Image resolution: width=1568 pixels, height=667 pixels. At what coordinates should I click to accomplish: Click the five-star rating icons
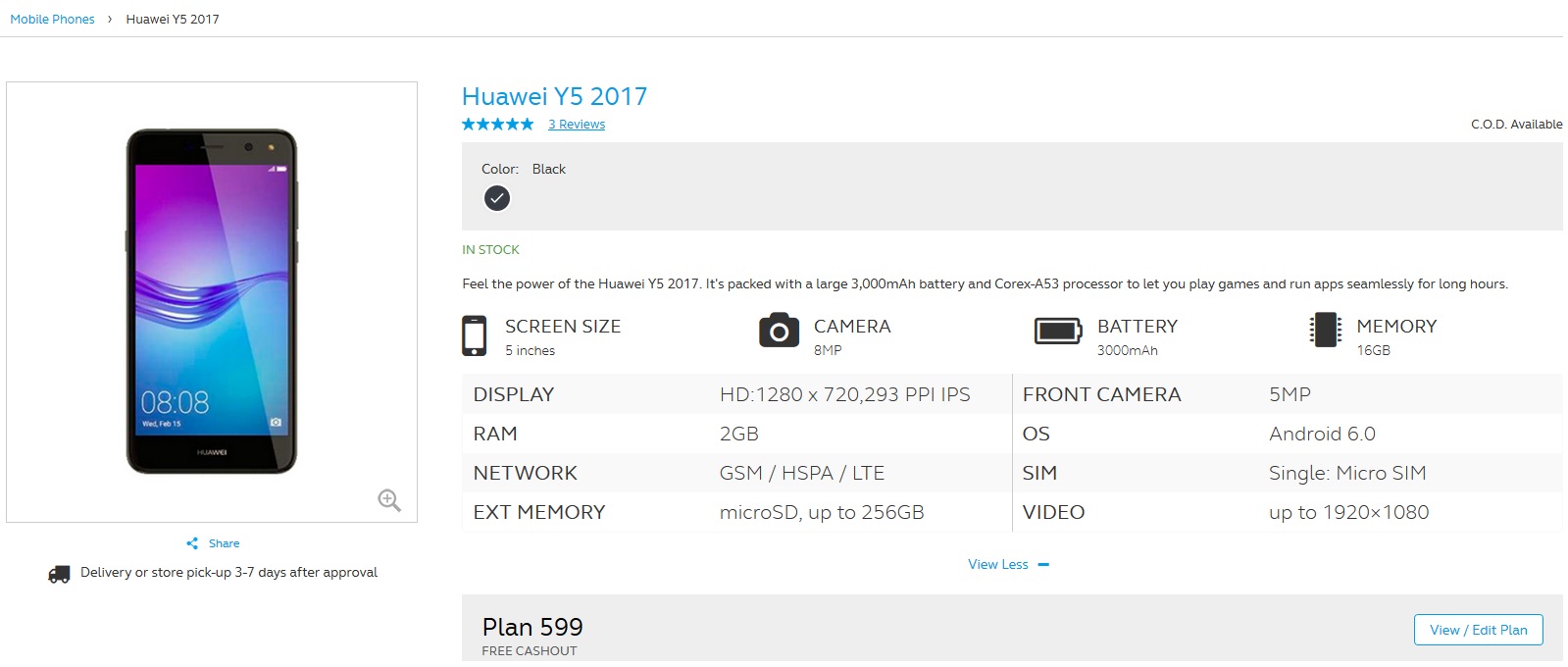[498, 125]
